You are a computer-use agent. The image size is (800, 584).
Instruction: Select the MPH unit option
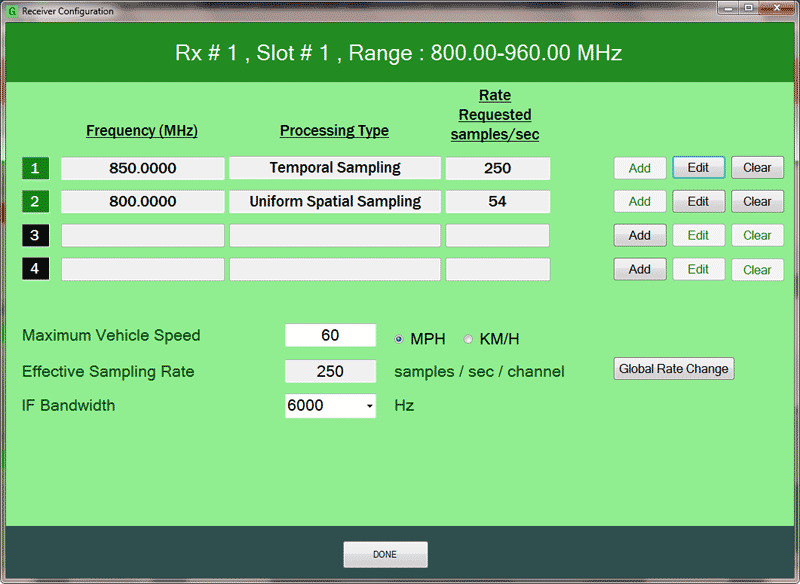[x=399, y=339]
